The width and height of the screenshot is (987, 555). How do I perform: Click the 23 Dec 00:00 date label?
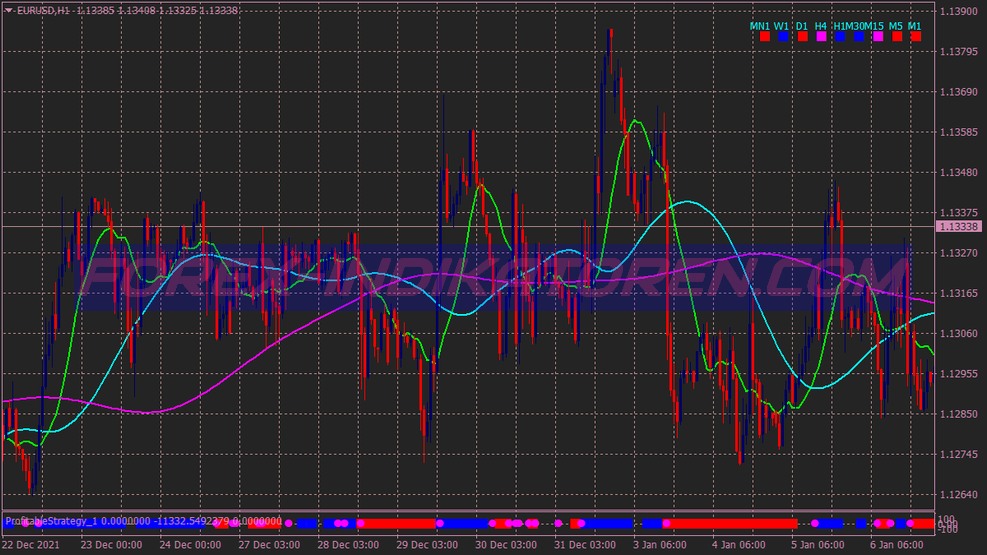click(x=111, y=544)
